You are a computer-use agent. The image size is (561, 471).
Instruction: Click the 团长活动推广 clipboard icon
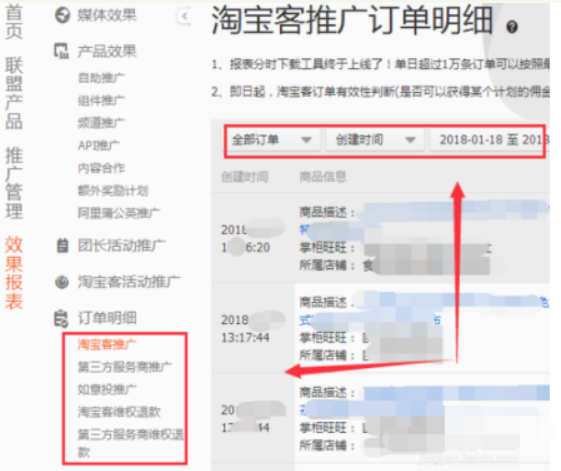click(62, 246)
